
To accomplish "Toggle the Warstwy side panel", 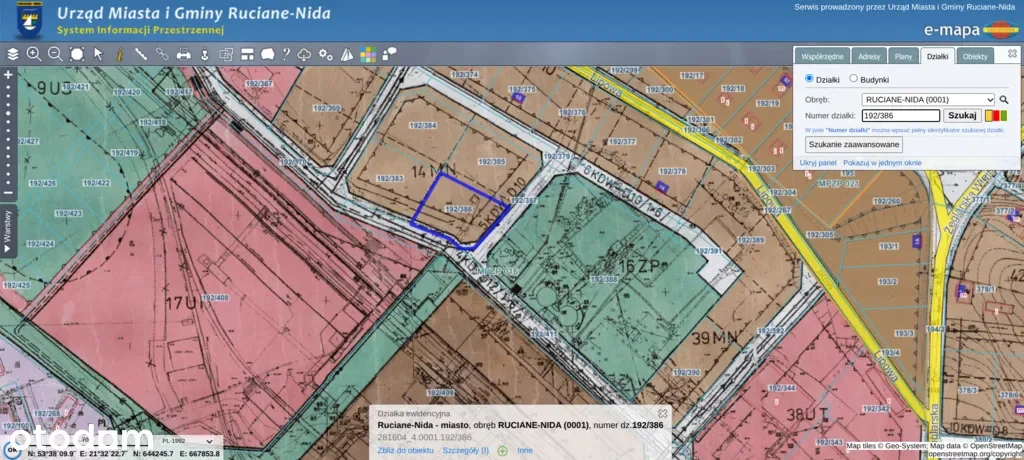I will coord(8,232).
